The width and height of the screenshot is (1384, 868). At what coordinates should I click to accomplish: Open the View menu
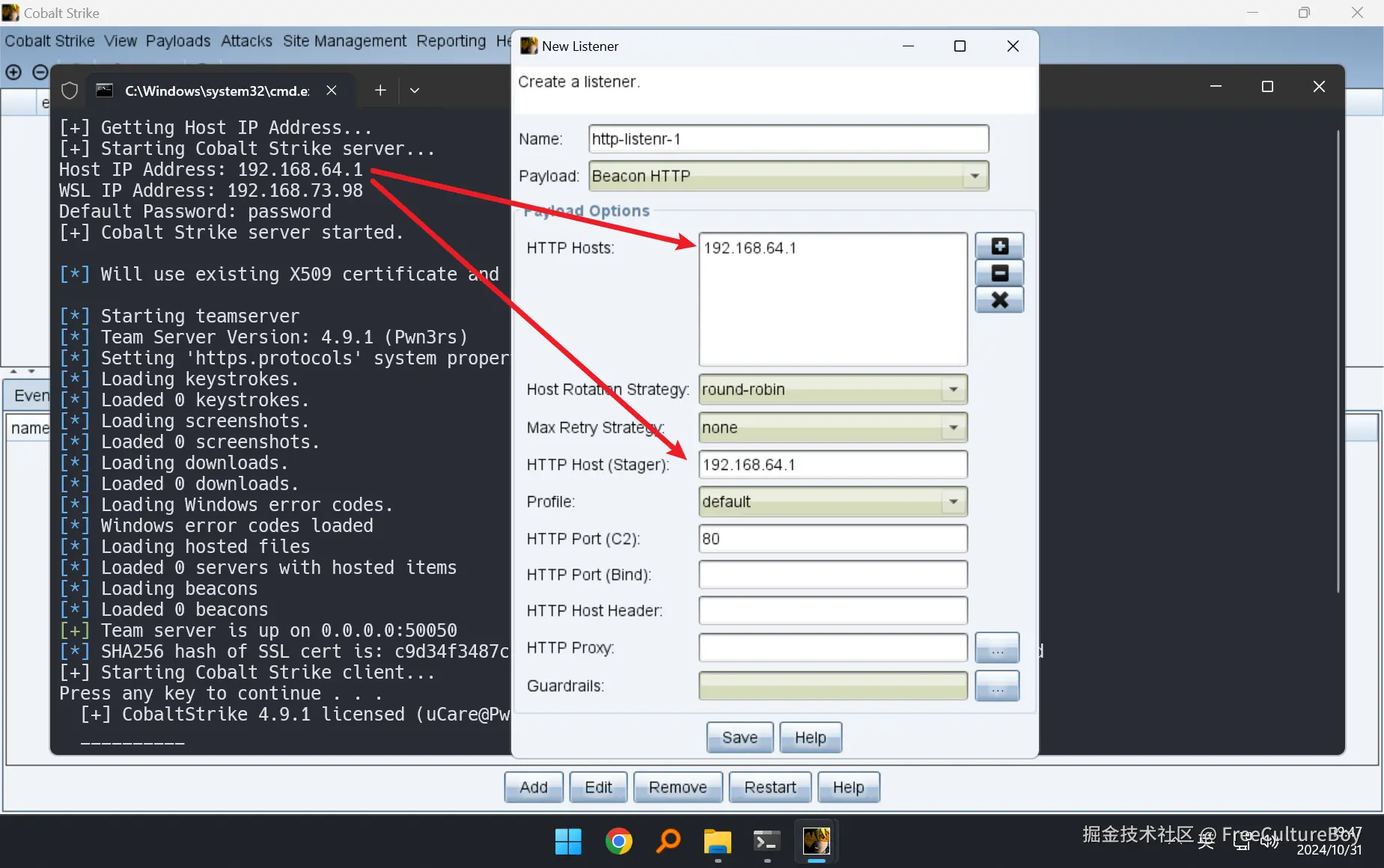coord(121,41)
